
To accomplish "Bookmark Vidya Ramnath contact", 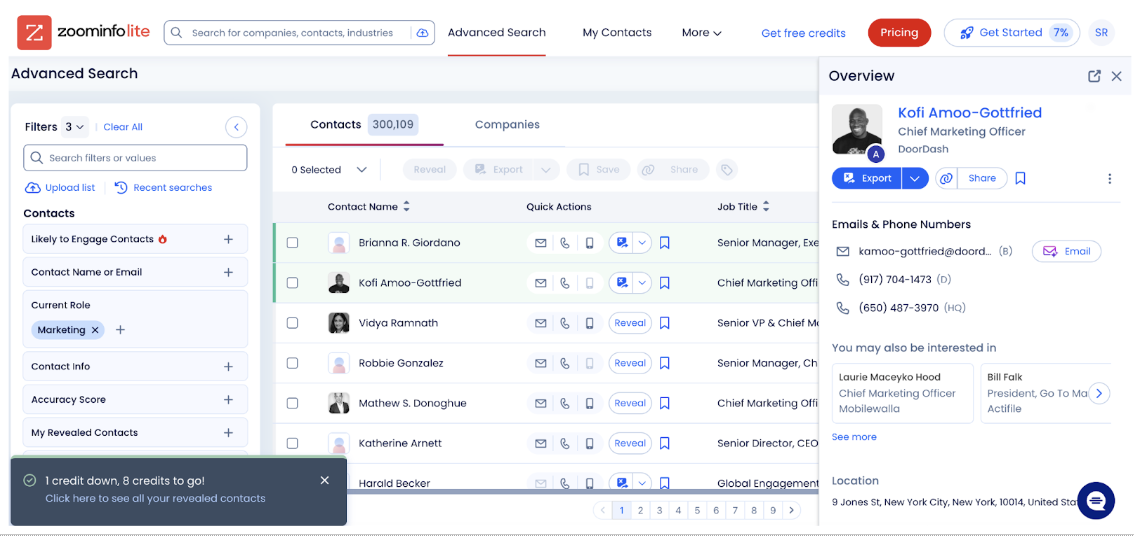I will coord(665,323).
